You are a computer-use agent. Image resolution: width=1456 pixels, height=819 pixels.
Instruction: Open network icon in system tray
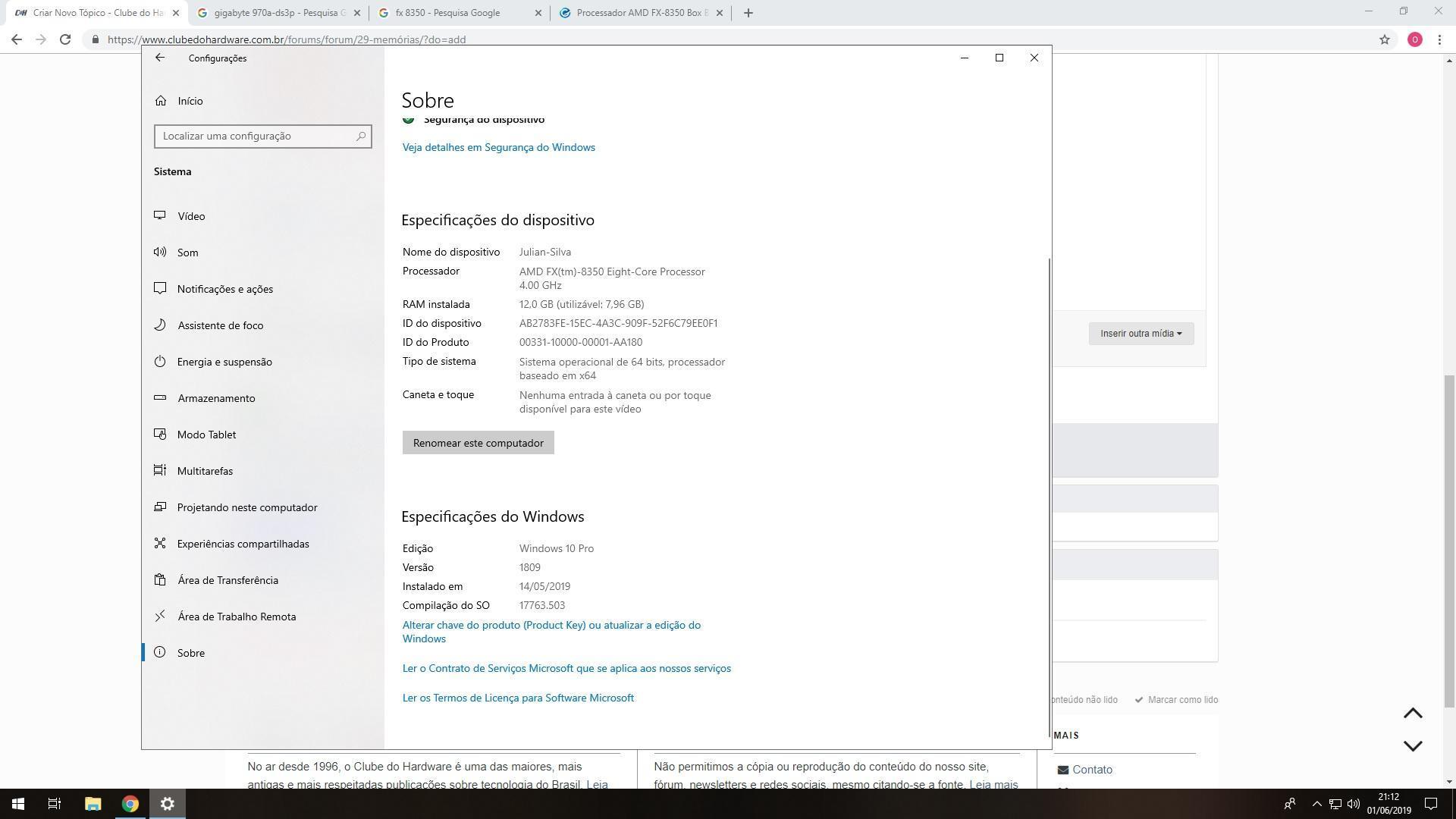coord(1335,804)
